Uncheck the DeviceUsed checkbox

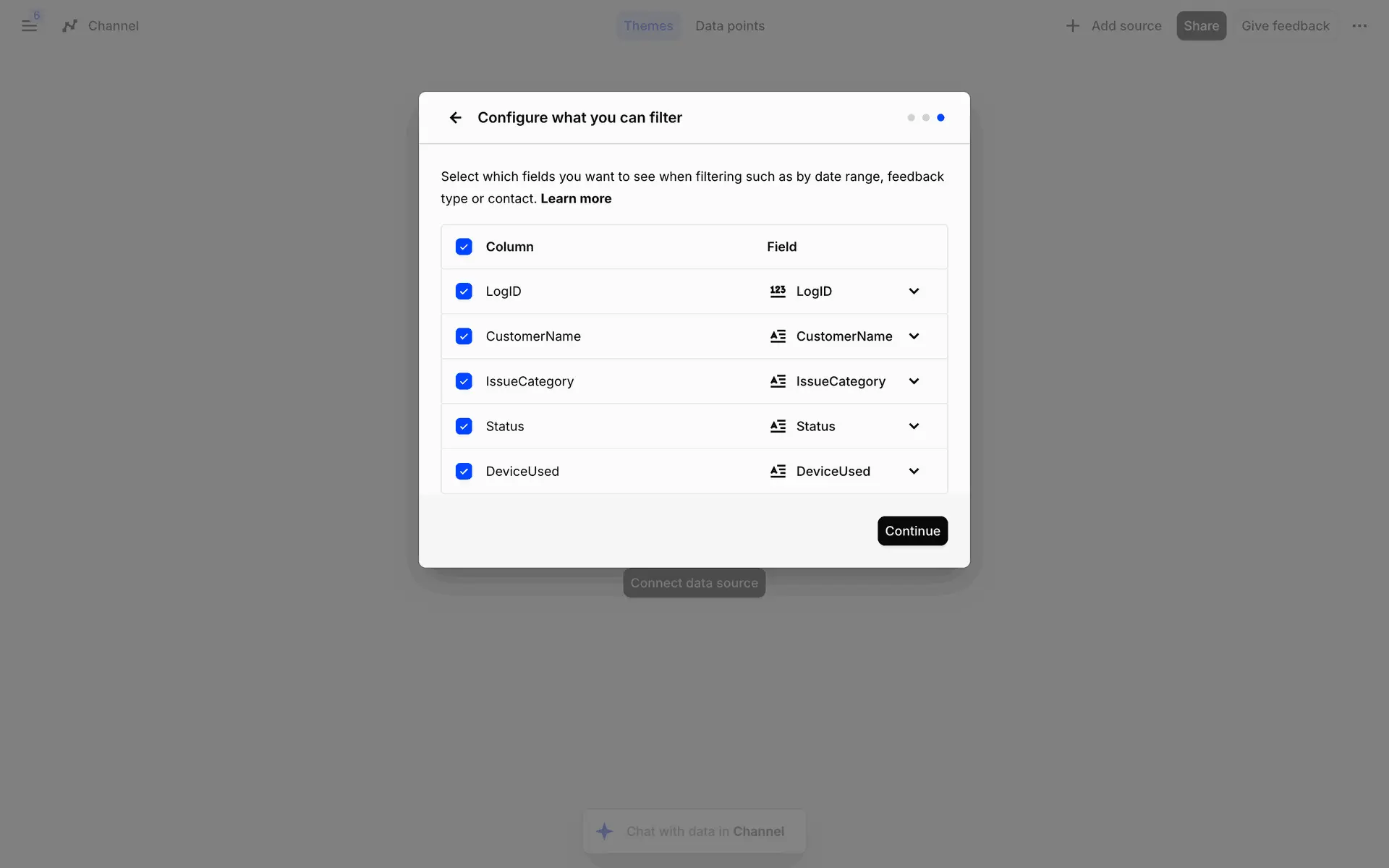tap(464, 472)
